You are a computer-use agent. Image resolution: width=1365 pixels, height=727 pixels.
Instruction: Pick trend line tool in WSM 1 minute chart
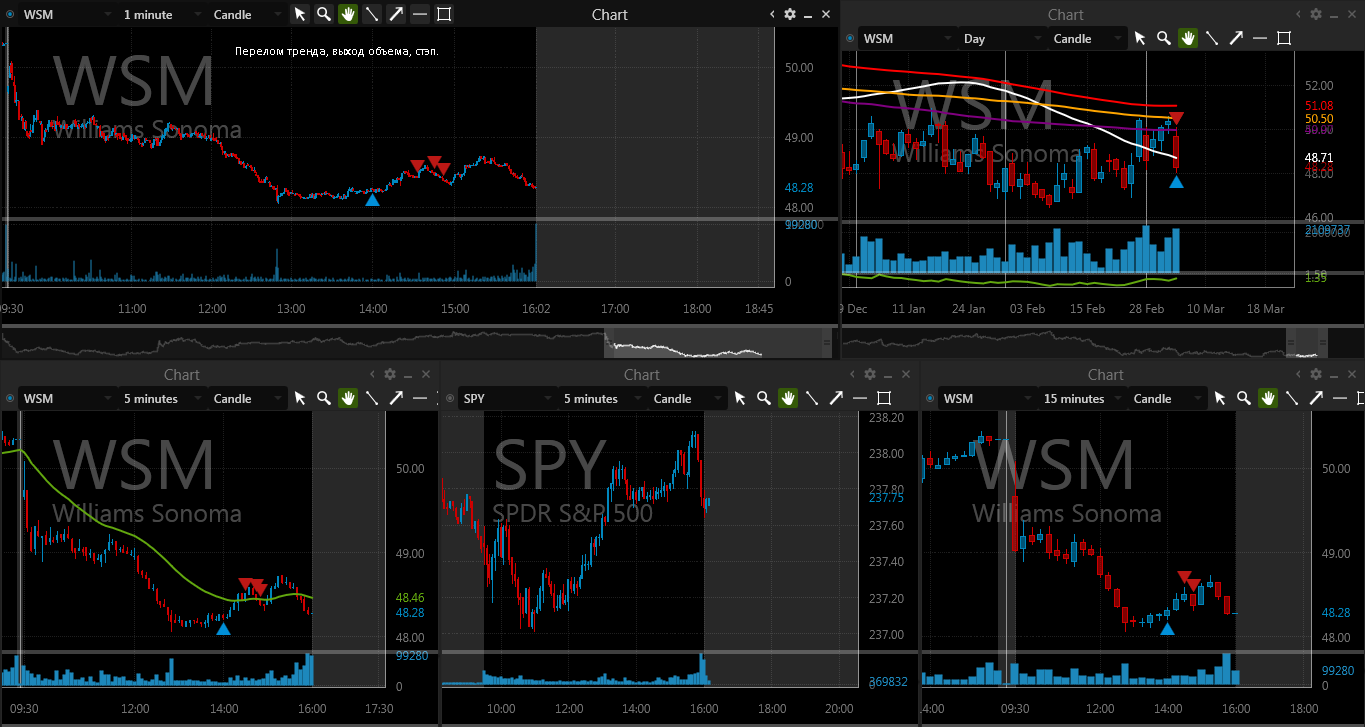(372, 14)
